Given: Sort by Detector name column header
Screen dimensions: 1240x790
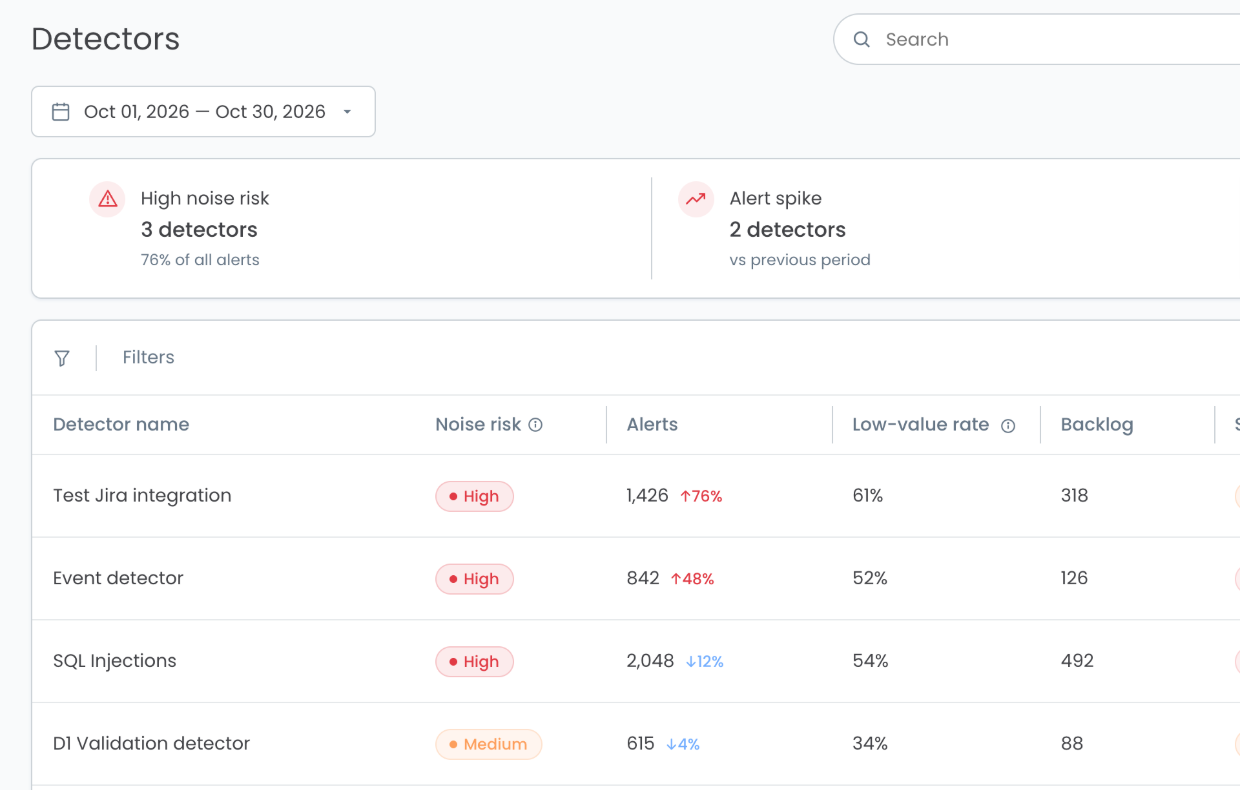Looking at the screenshot, I should (x=121, y=424).
